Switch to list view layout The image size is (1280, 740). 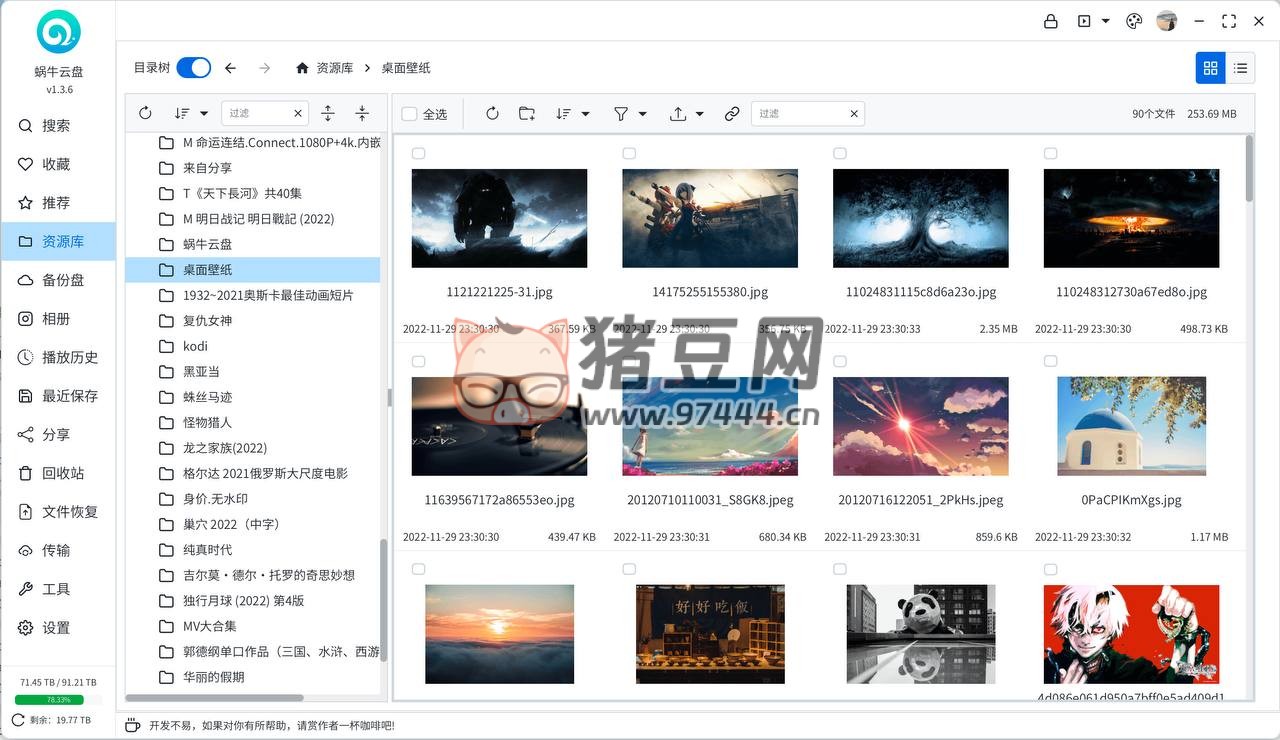[1240, 68]
